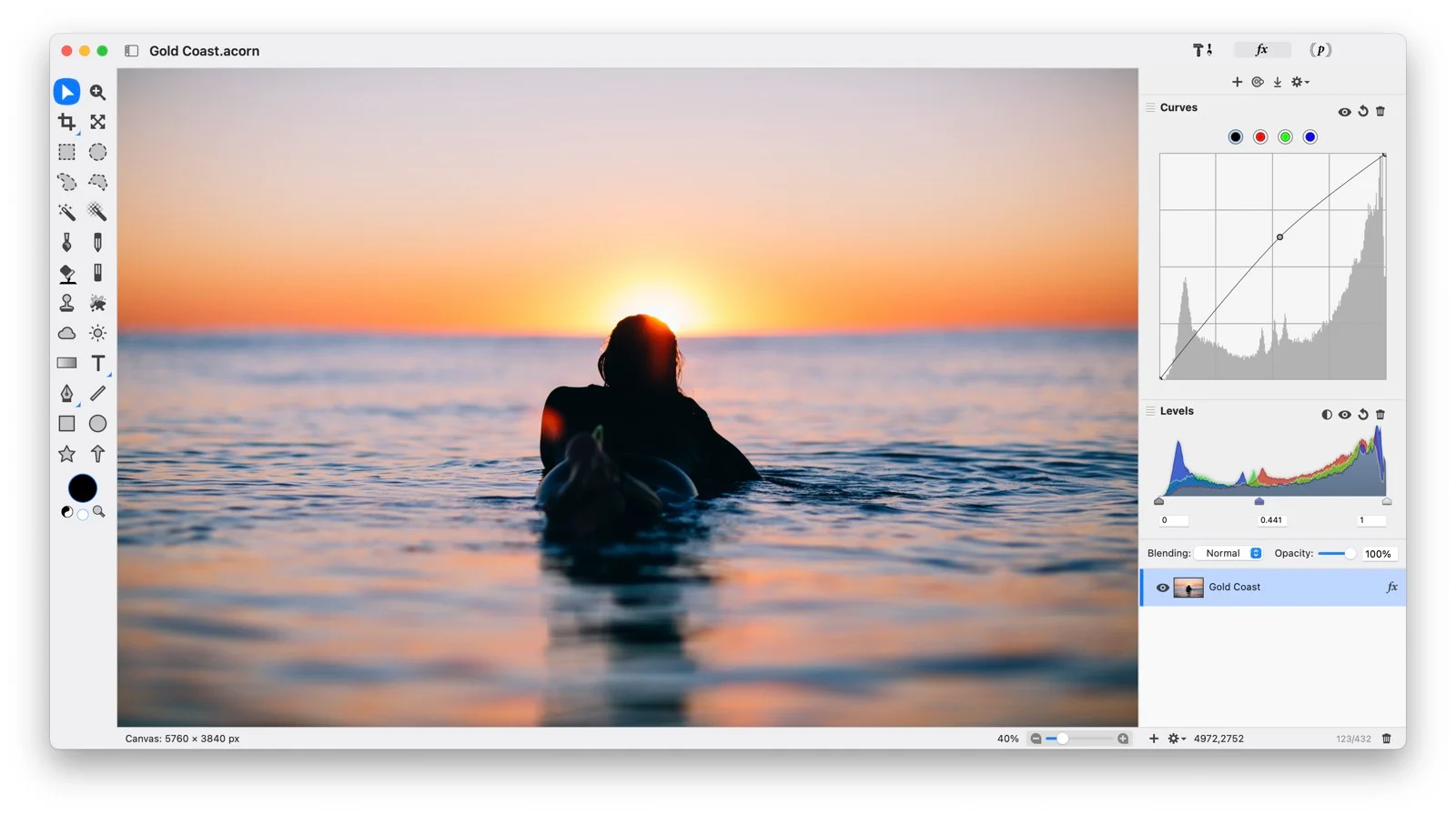Reset the Levels filter

1362,415
